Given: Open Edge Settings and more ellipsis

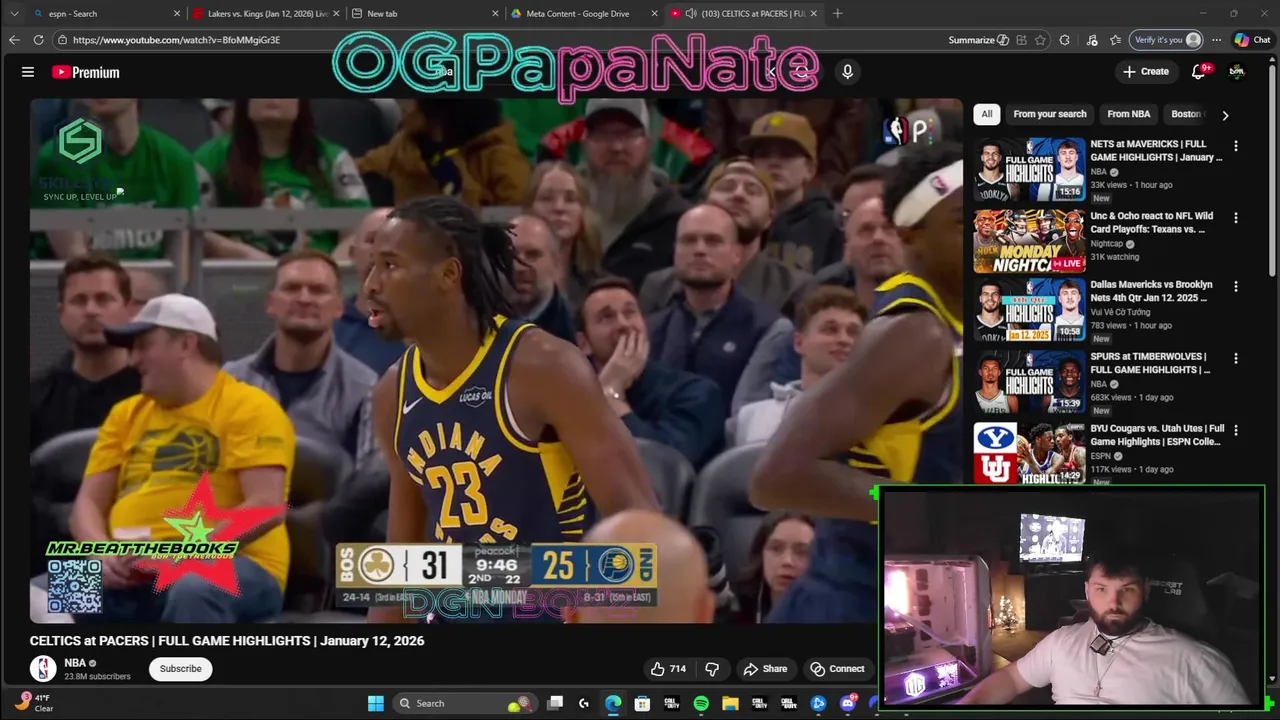Looking at the screenshot, I should [x=1216, y=40].
